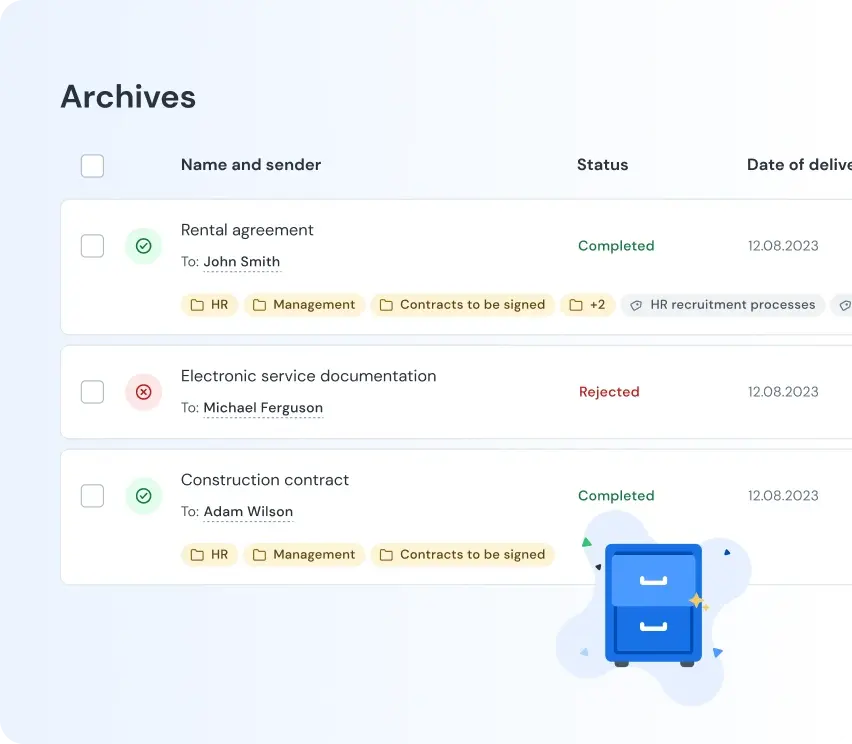The width and height of the screenshot is (852, 744).
Task: Click green completed icon for Rental agreement
Action: (143, 246)
